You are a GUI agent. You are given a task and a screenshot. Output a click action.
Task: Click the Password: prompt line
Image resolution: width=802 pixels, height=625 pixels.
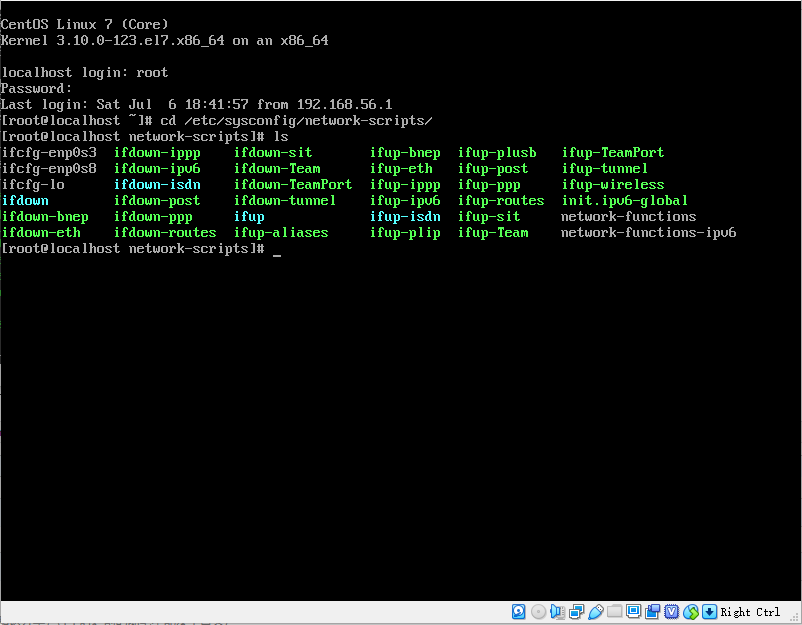pyautogui.click(x=37, y=88)
